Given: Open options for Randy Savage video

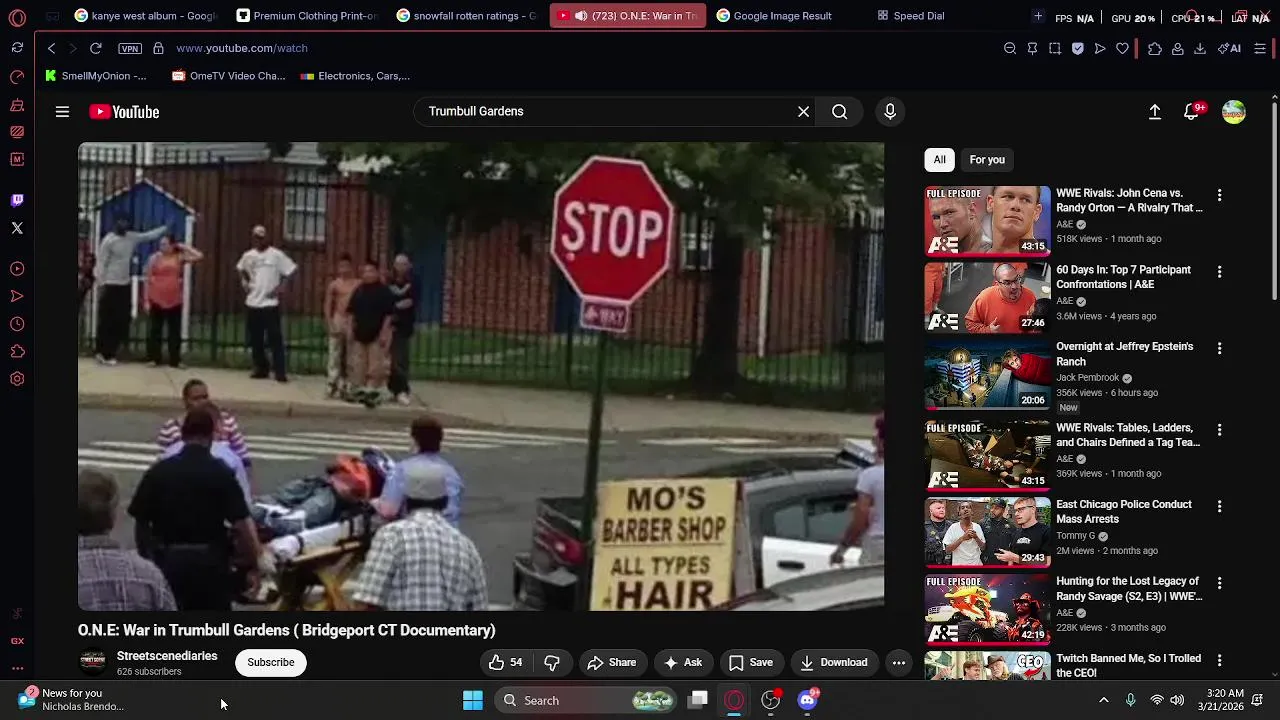Looking at the screenshot, I should click(1219, 584).
